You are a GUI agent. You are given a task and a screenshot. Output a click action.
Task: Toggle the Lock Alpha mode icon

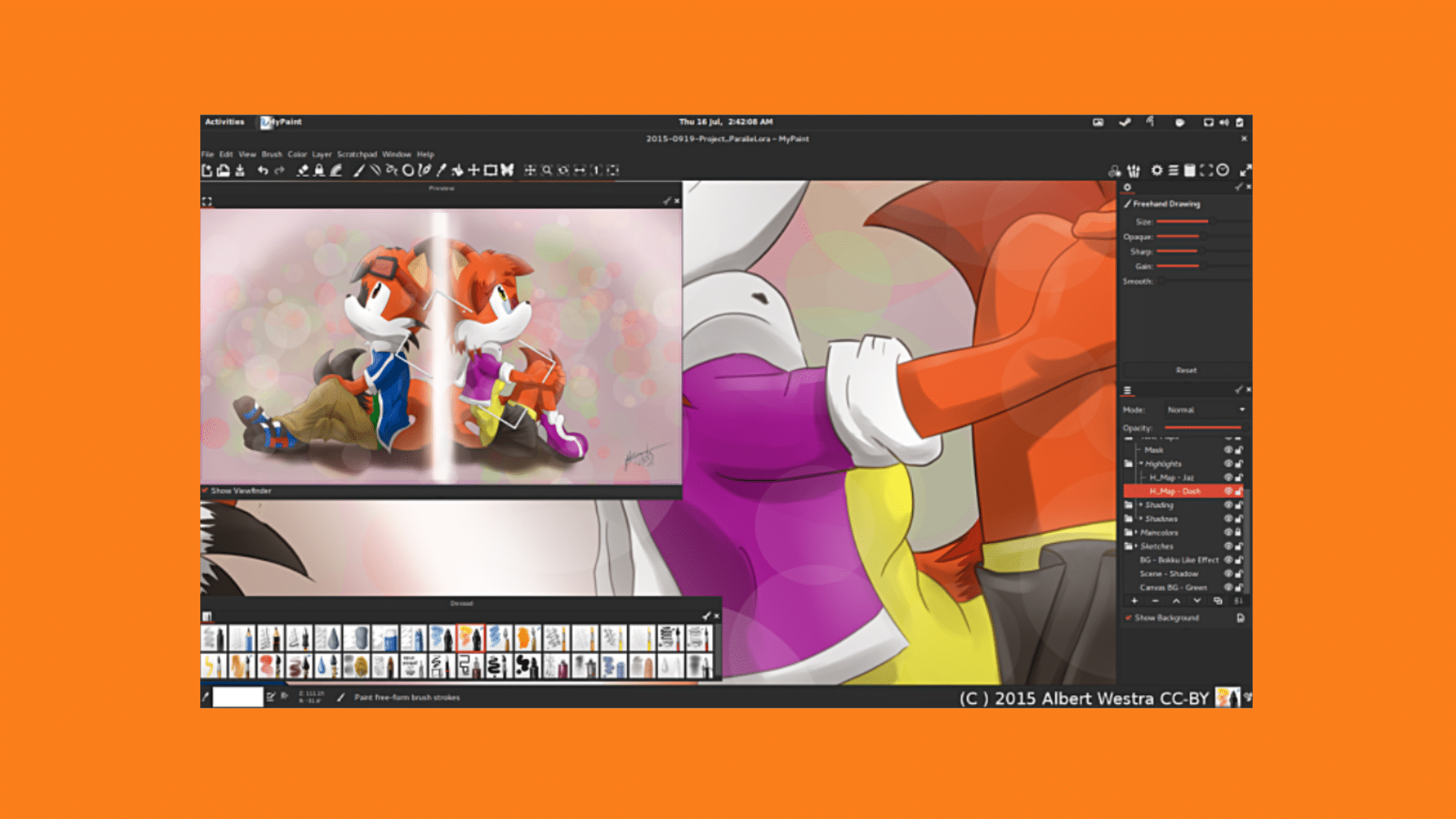(319, 171)
